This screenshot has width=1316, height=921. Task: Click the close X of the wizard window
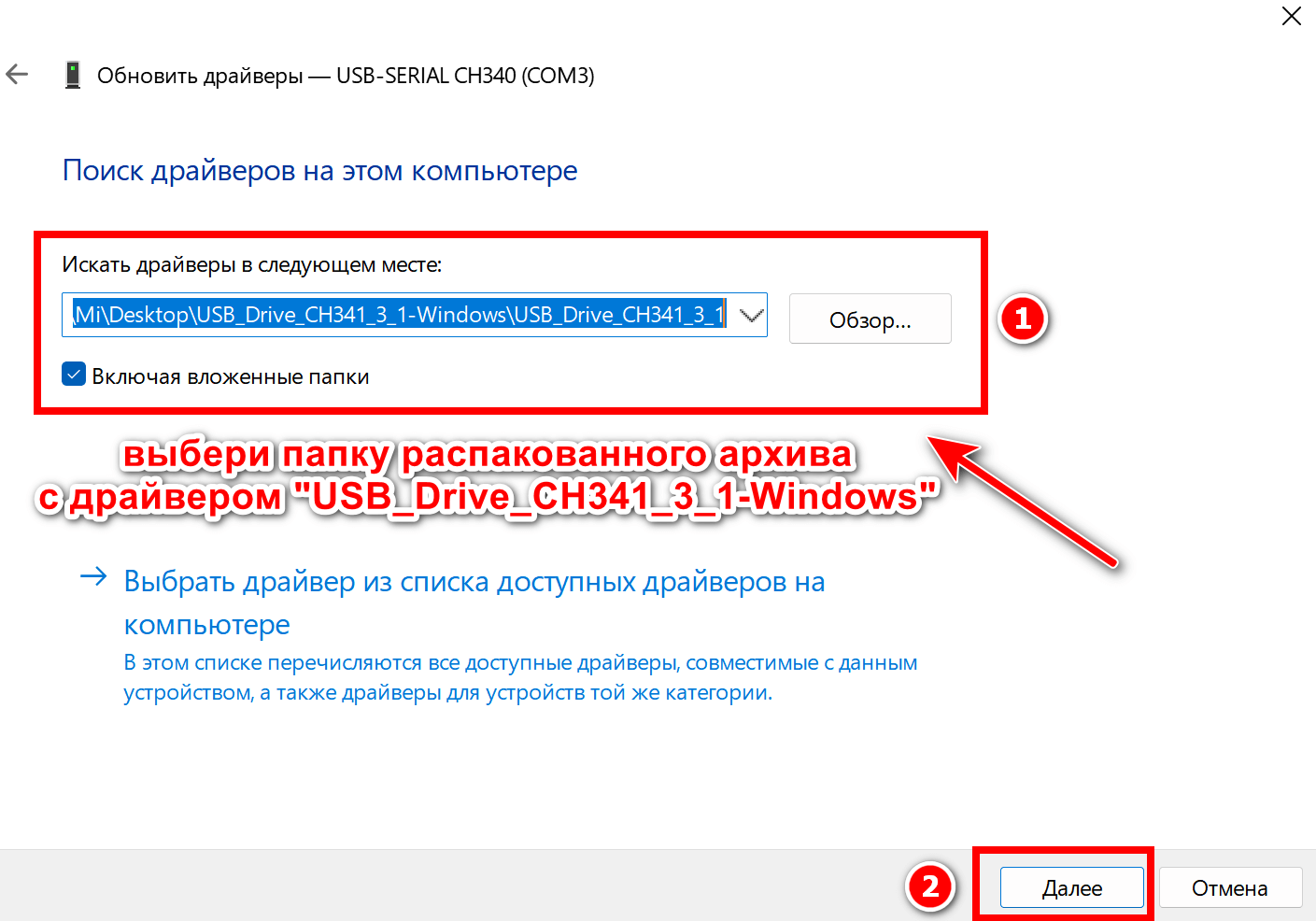[1292, 16]
